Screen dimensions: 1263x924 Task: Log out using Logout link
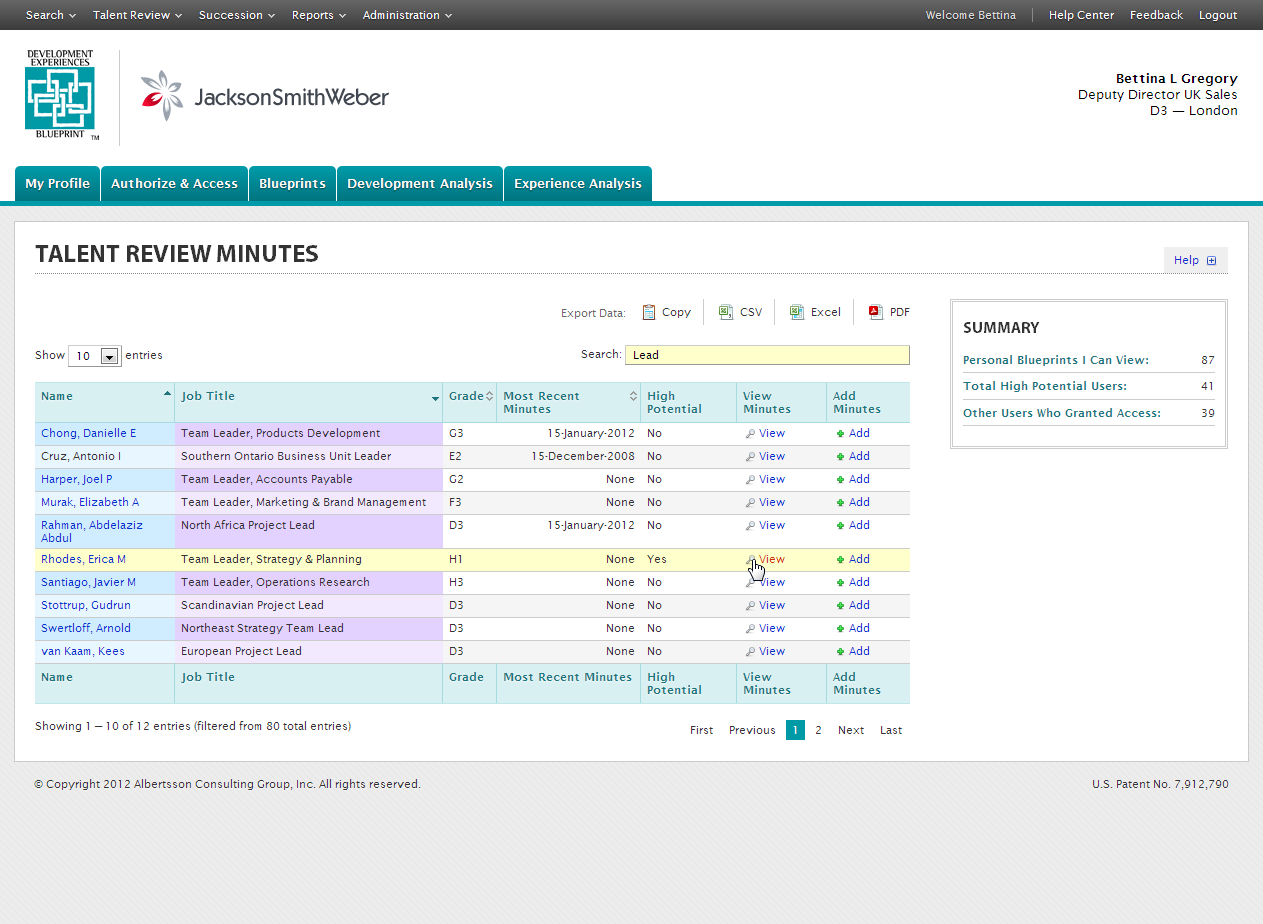(x=1218, y=15)
